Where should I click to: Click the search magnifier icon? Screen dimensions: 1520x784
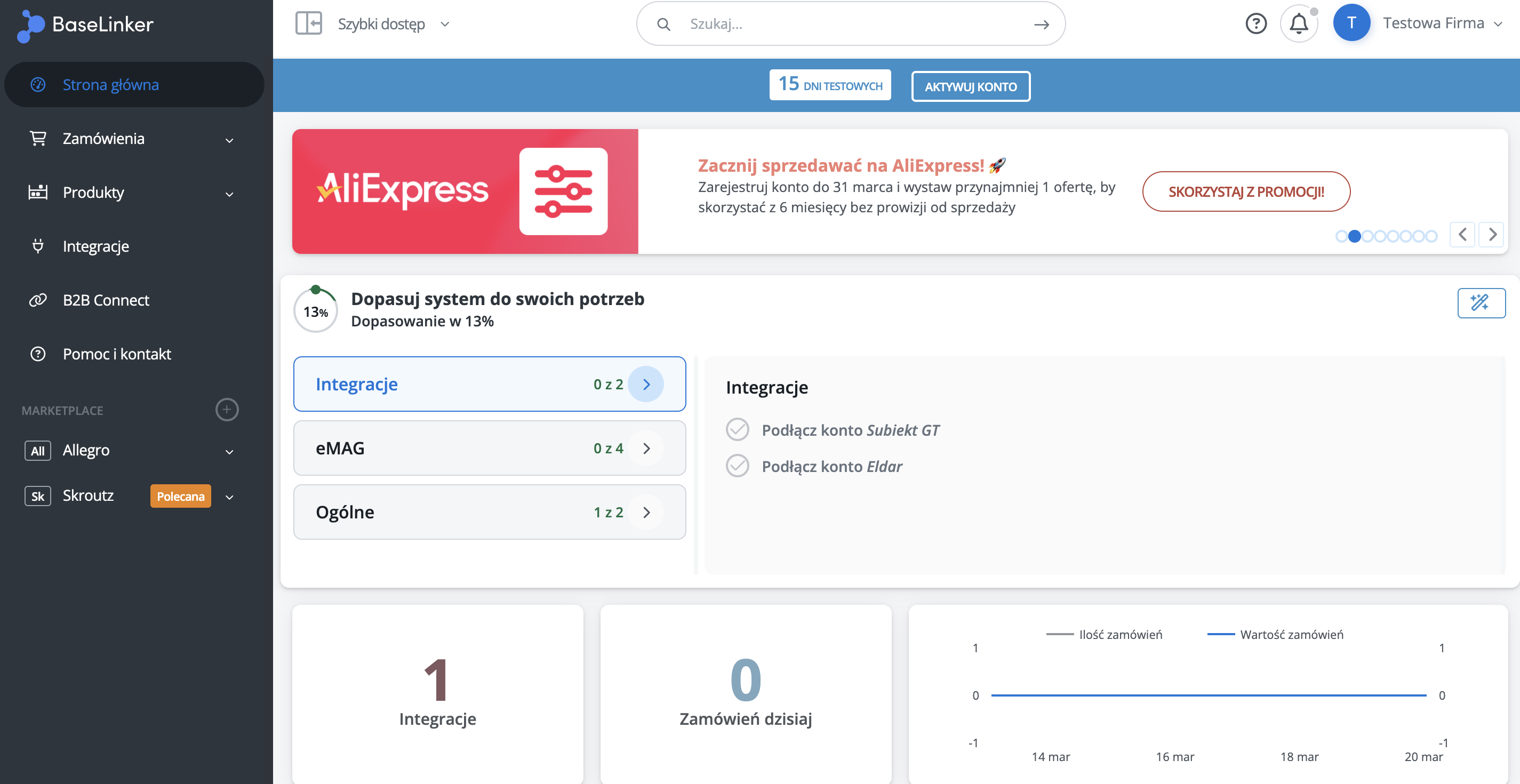click(664, 24)
